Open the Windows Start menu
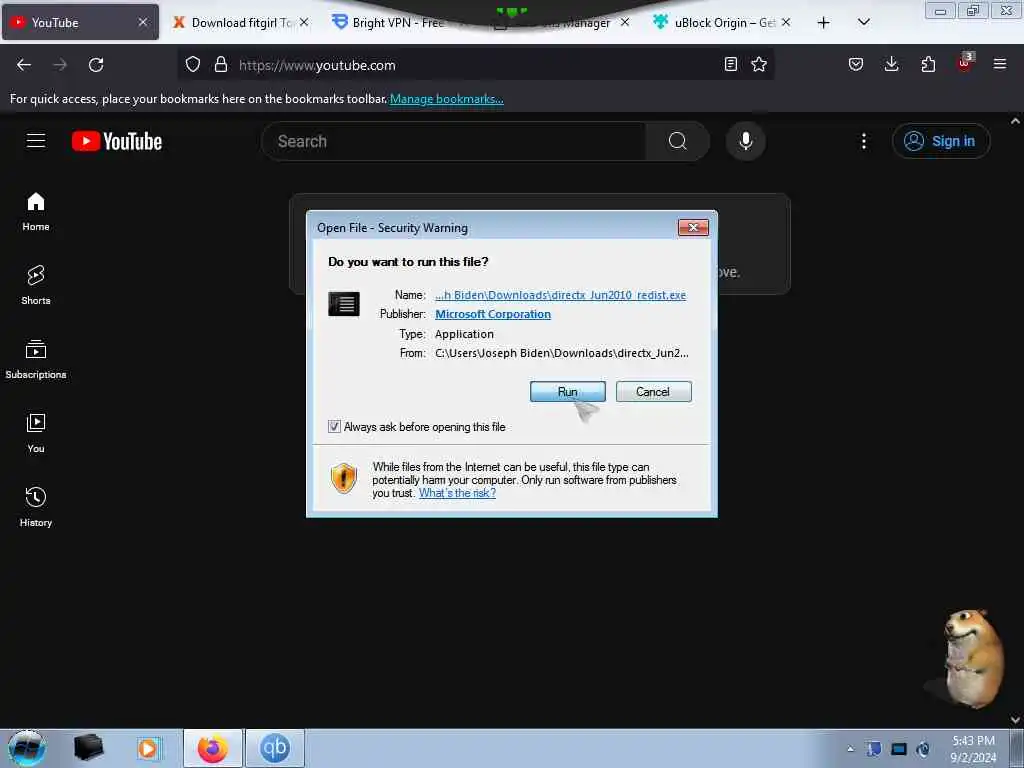Viewport: 1024px width, 768px height. pyautogui.click(x=27, y=748)
